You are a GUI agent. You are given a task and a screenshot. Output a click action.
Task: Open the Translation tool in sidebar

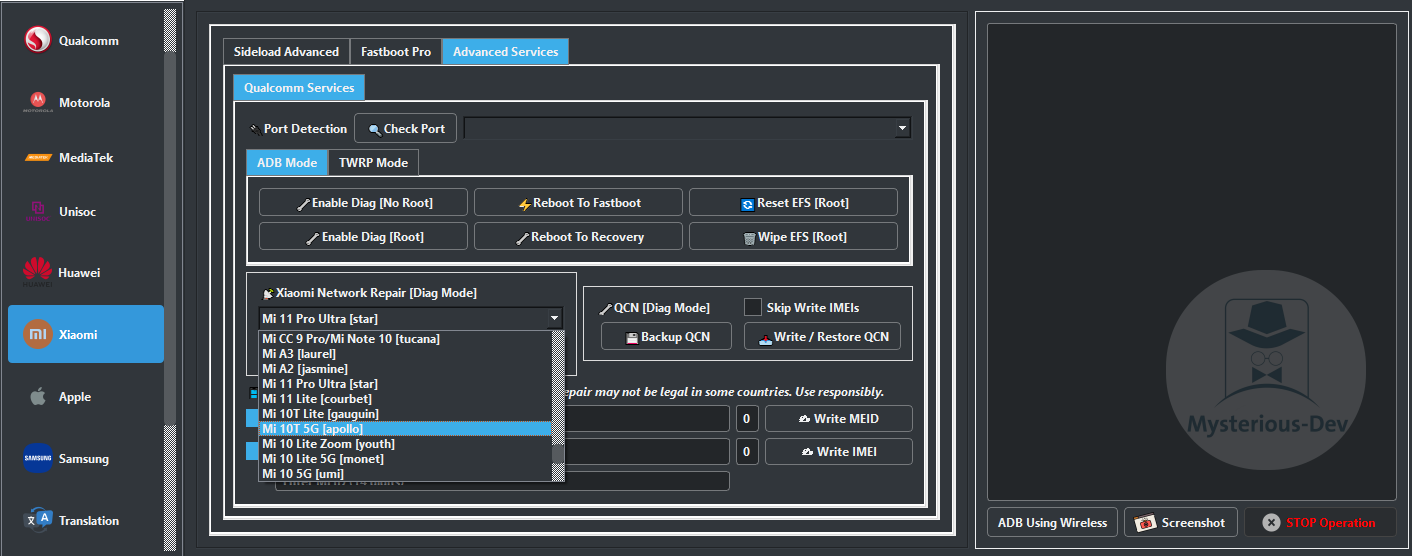(86, 521)
